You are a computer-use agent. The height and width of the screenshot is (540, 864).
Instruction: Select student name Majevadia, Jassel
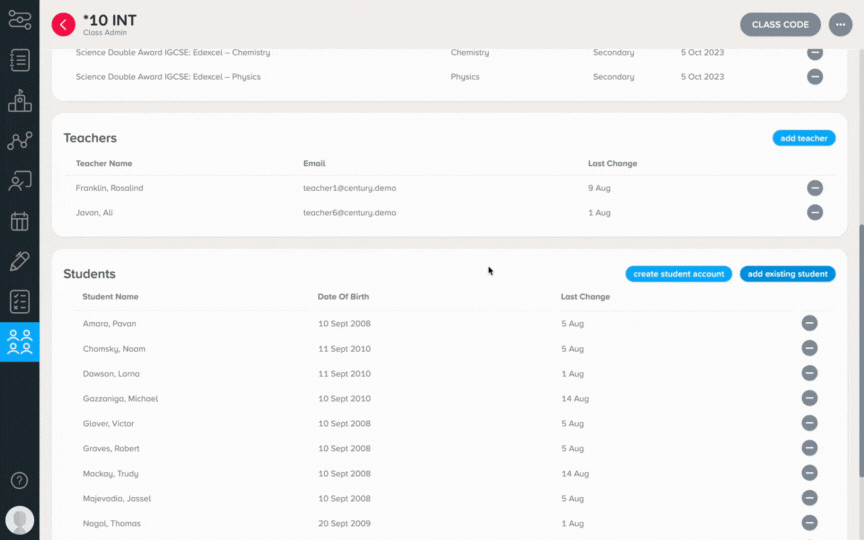pyautogui.click(x=117, y=498)
